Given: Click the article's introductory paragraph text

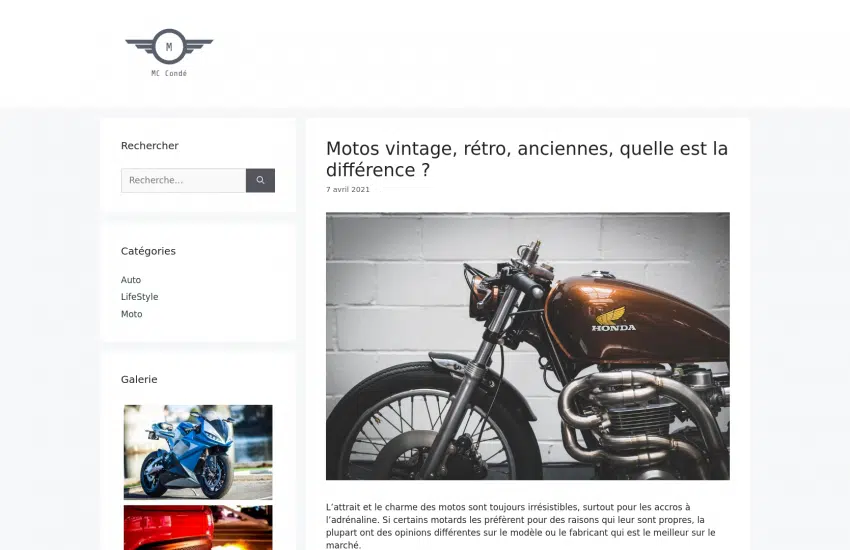Looking at the screenshot, I should [520, 526].
